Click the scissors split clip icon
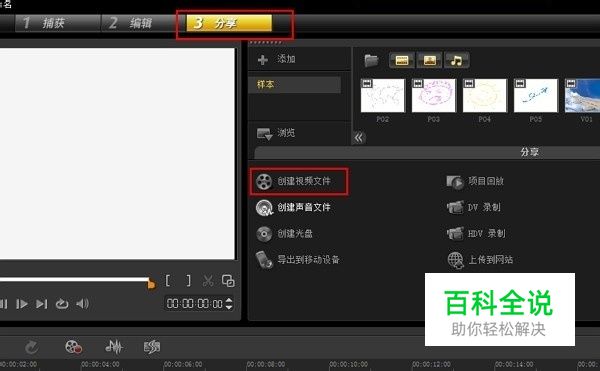600x371 pixels. click(x=208, y=281)
